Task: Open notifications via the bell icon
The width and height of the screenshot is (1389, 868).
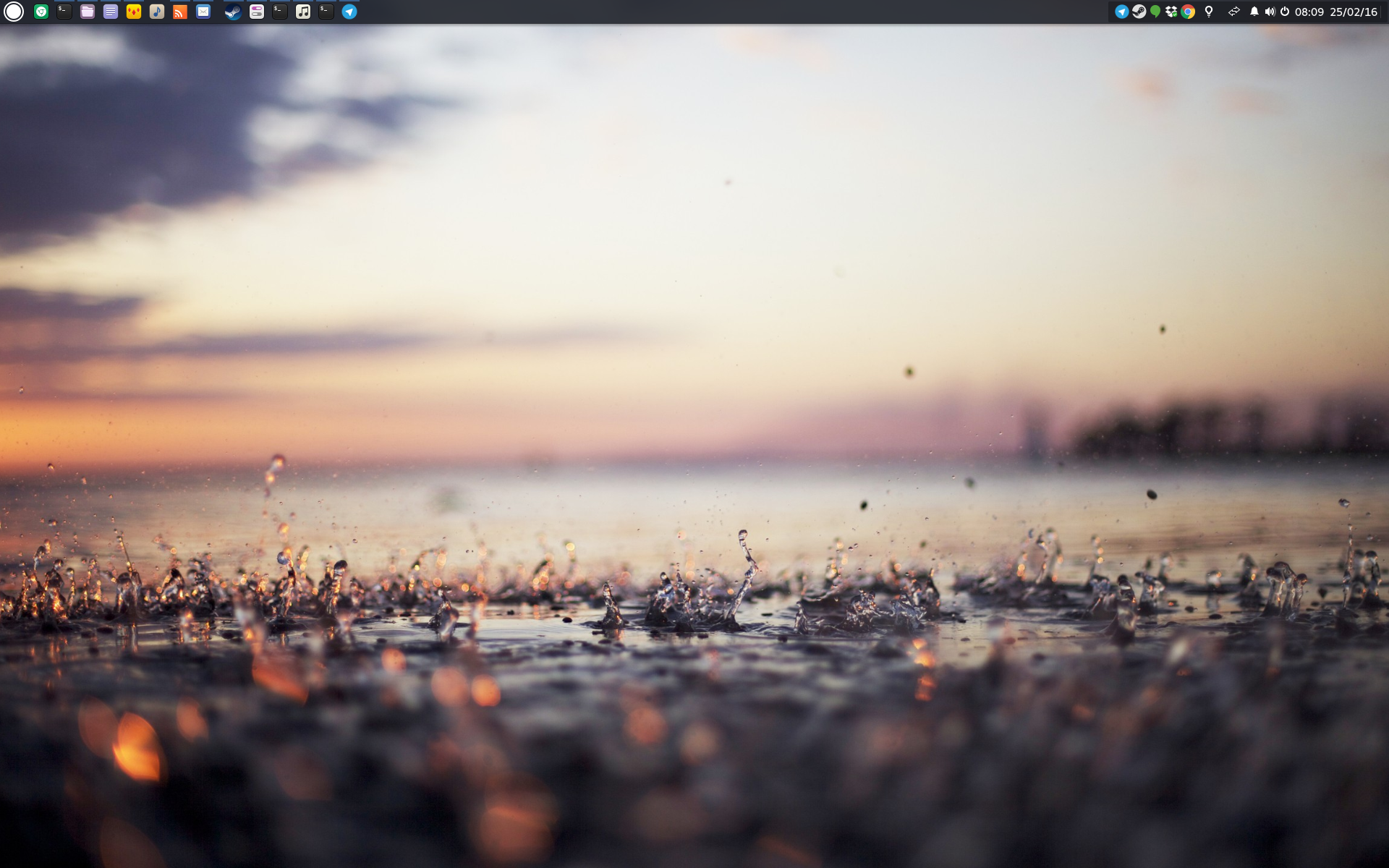Action: pyautogui.click(x=1254, y=12)
